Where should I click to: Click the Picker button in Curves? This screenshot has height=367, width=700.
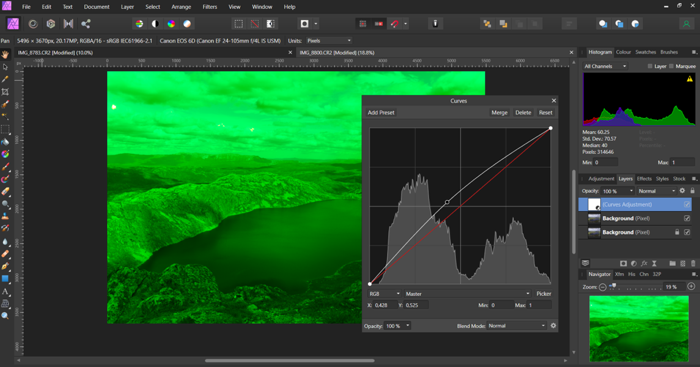544,294
